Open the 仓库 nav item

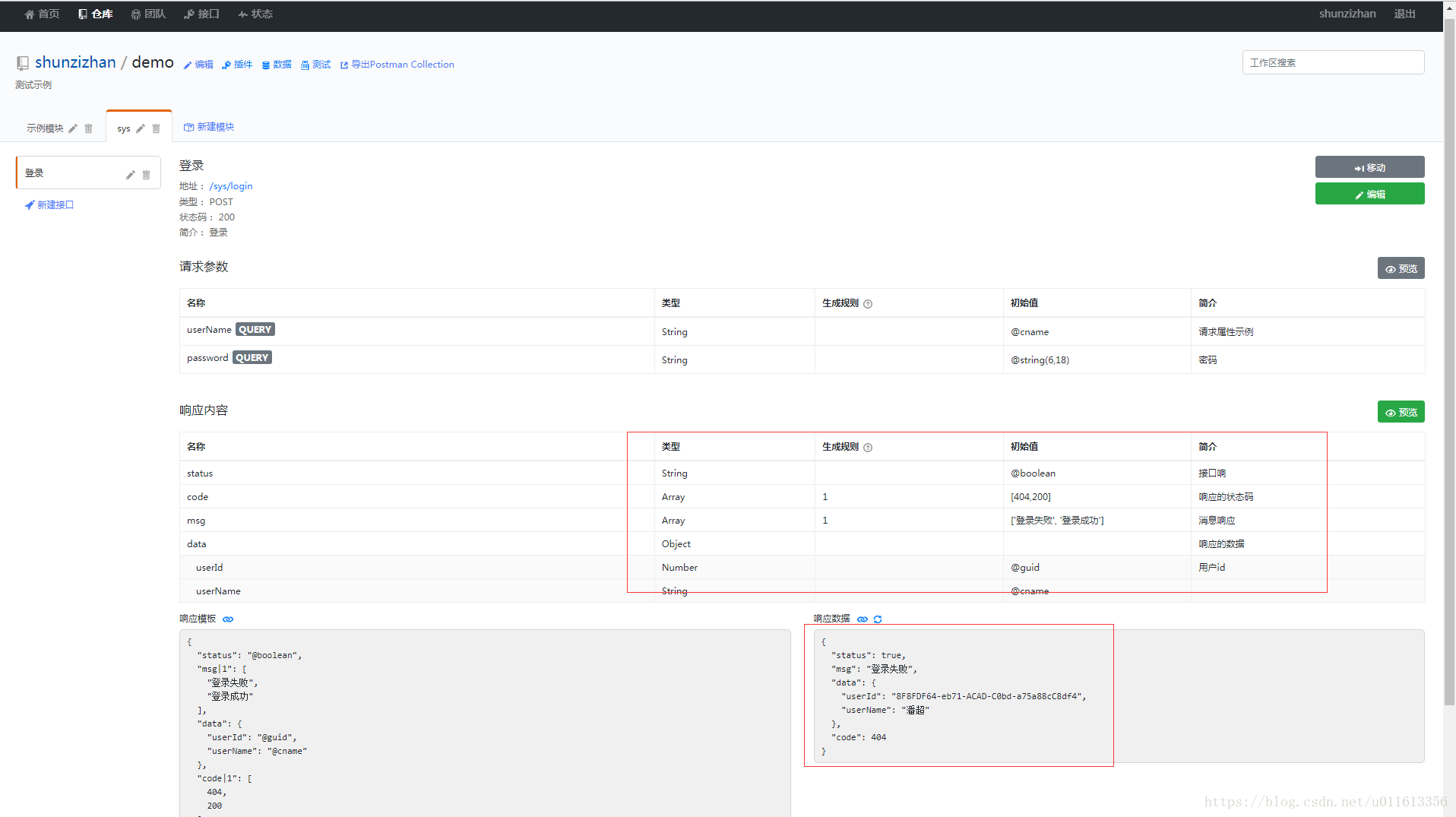[x=96, y=14]
